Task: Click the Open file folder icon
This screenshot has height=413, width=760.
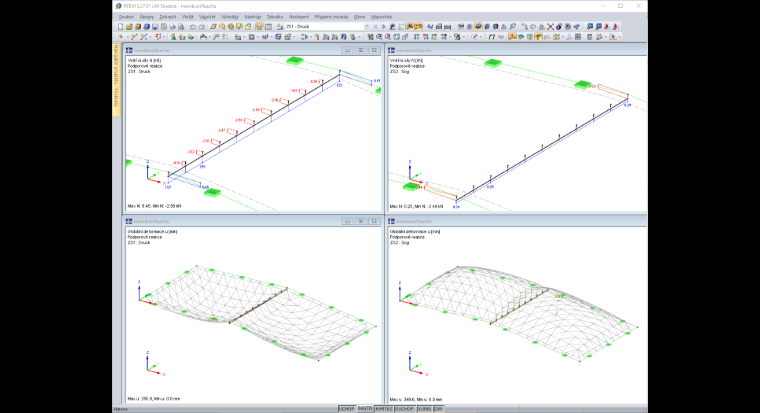Action: tap(129, 27)
